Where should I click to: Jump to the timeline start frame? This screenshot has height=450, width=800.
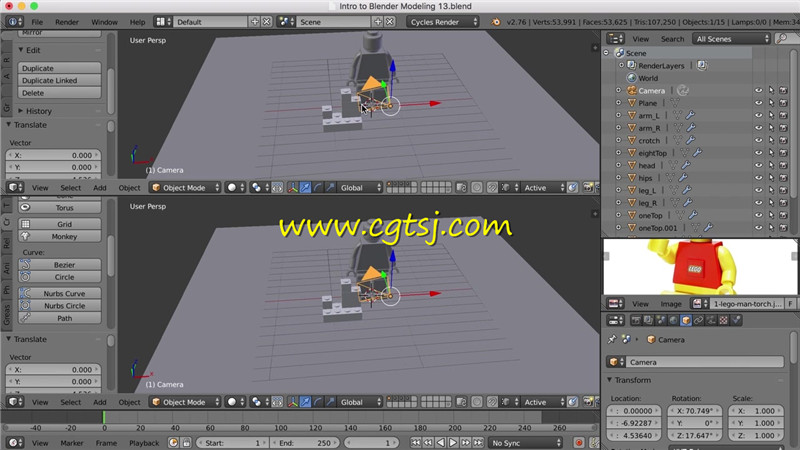click(416, 443)
